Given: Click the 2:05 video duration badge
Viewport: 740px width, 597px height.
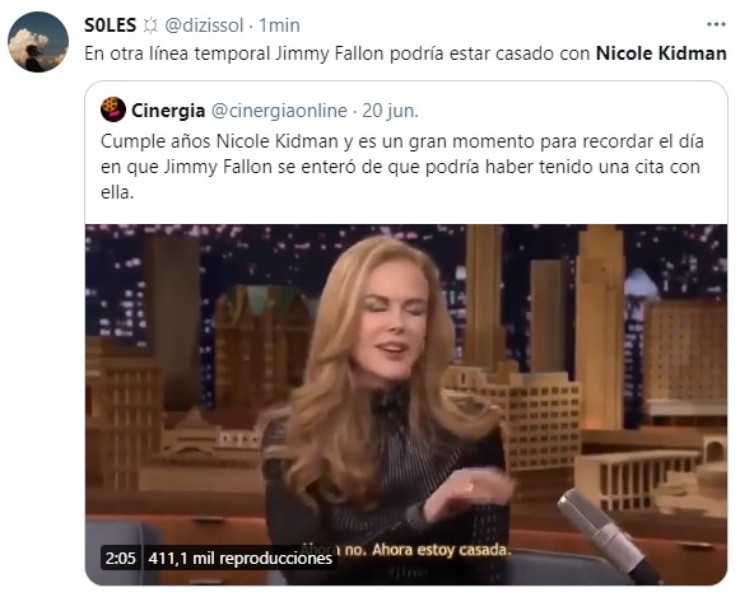Looking at the screenshot, I should [x=120, y=558].
